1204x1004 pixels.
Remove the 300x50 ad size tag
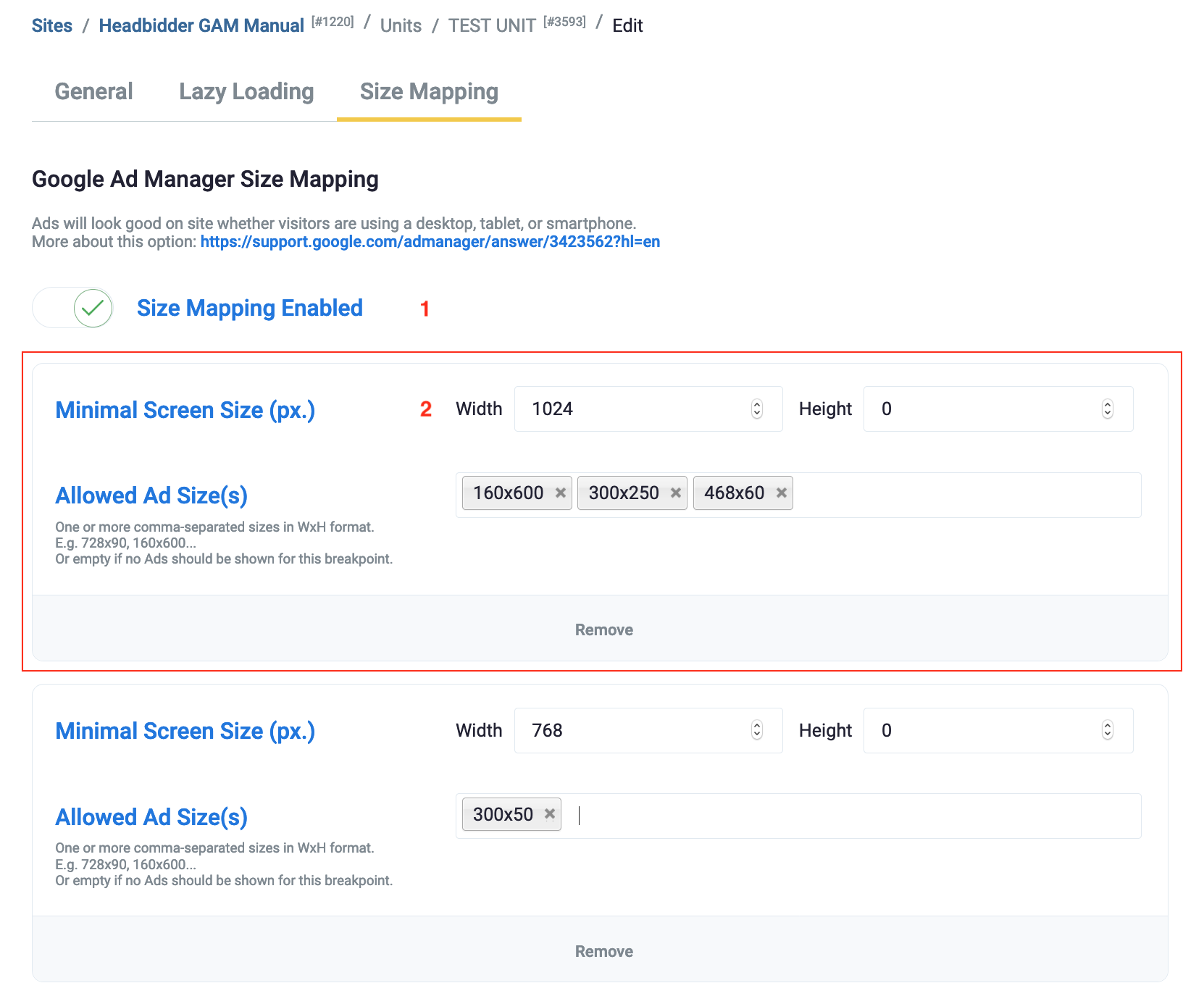[x=549, y=814]
